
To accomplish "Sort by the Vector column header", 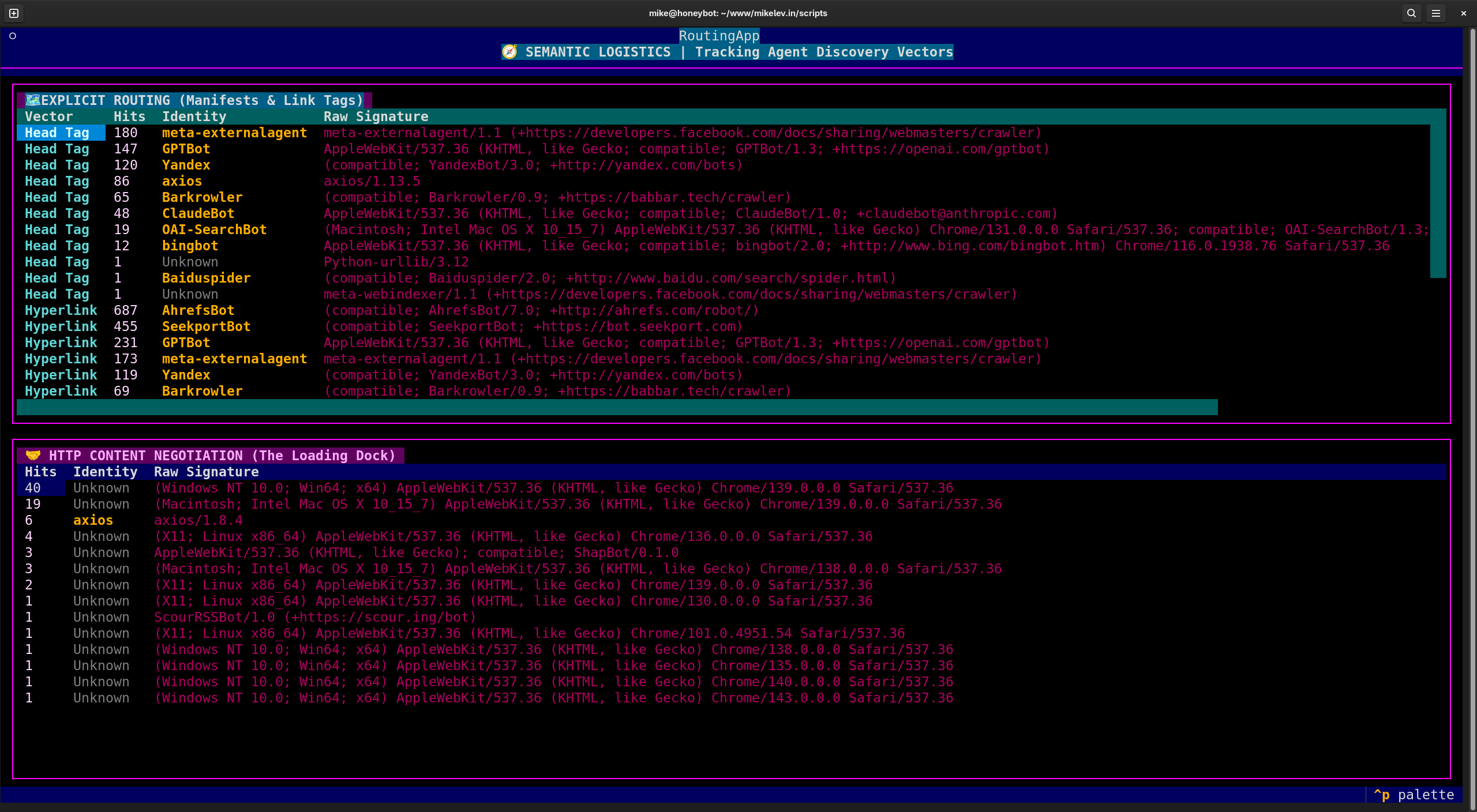I will 49,116.
